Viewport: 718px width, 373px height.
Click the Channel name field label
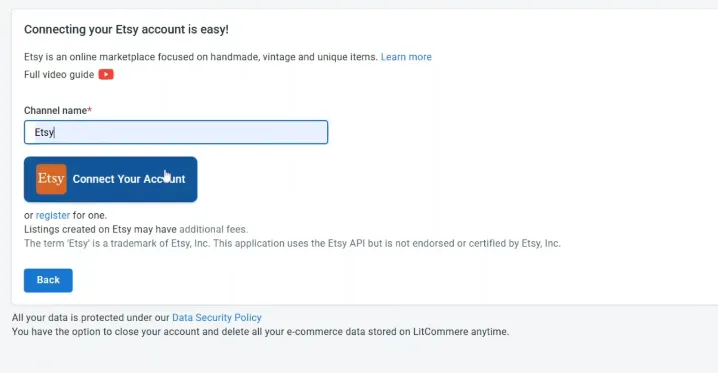55,110
